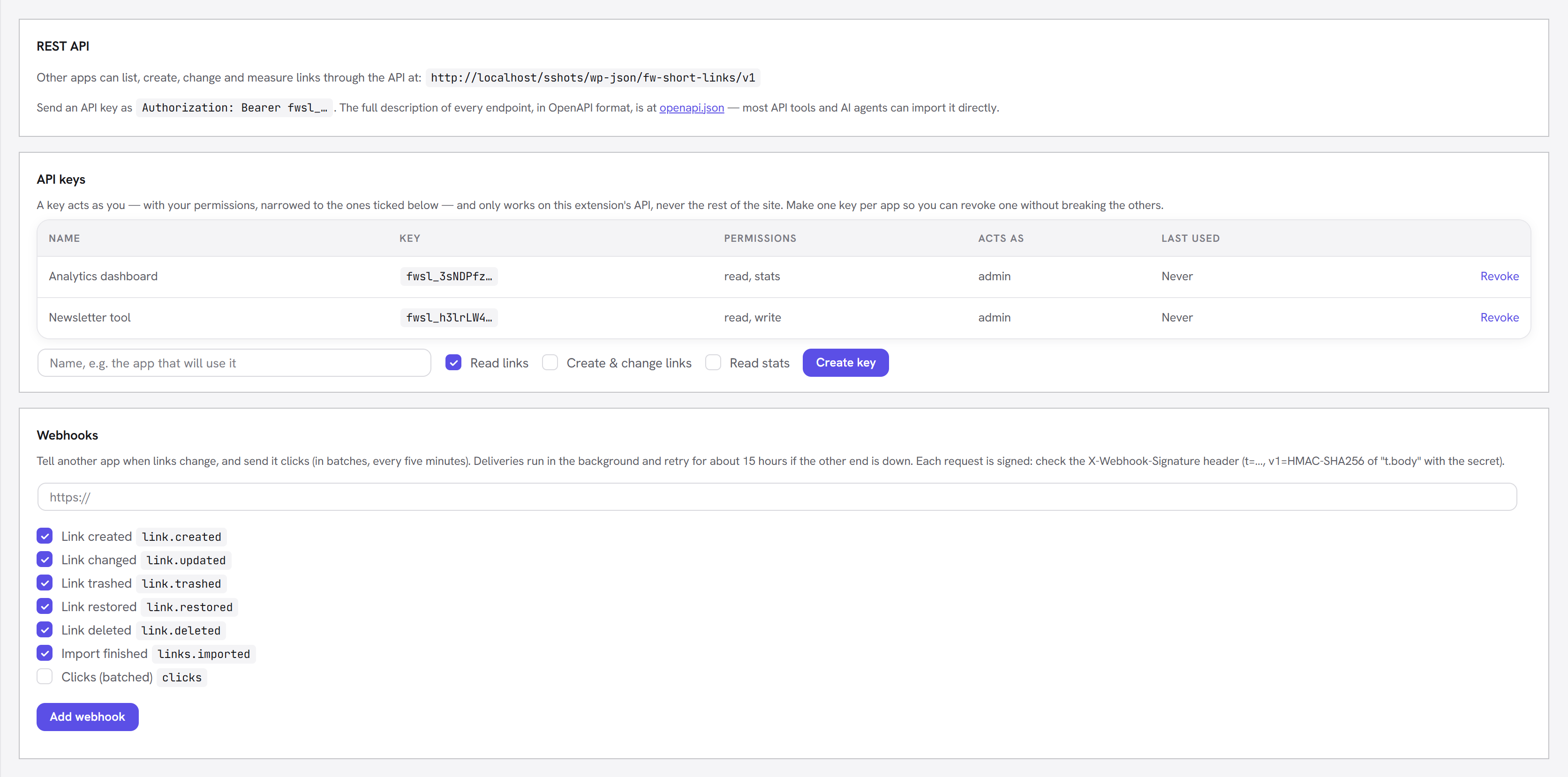
Task: Click the Add webhook button
Action: pos(88,717)
